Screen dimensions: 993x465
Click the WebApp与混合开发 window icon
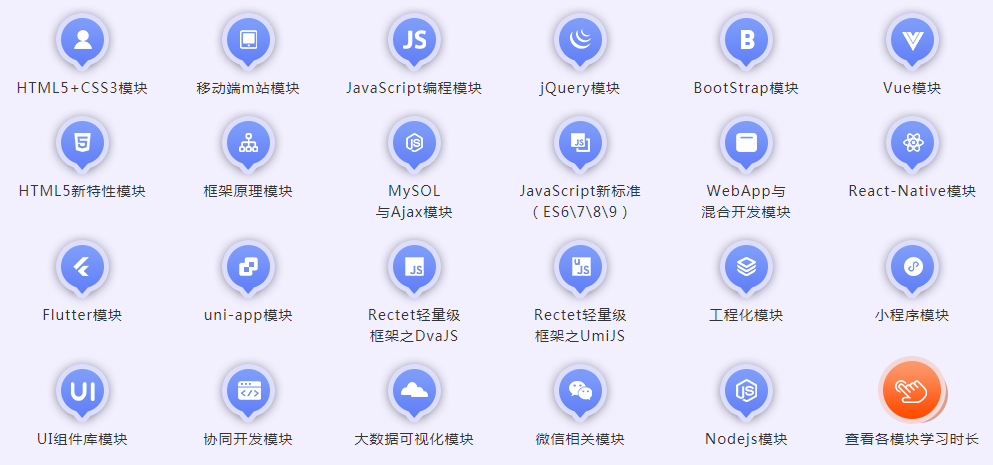point(746,144)
